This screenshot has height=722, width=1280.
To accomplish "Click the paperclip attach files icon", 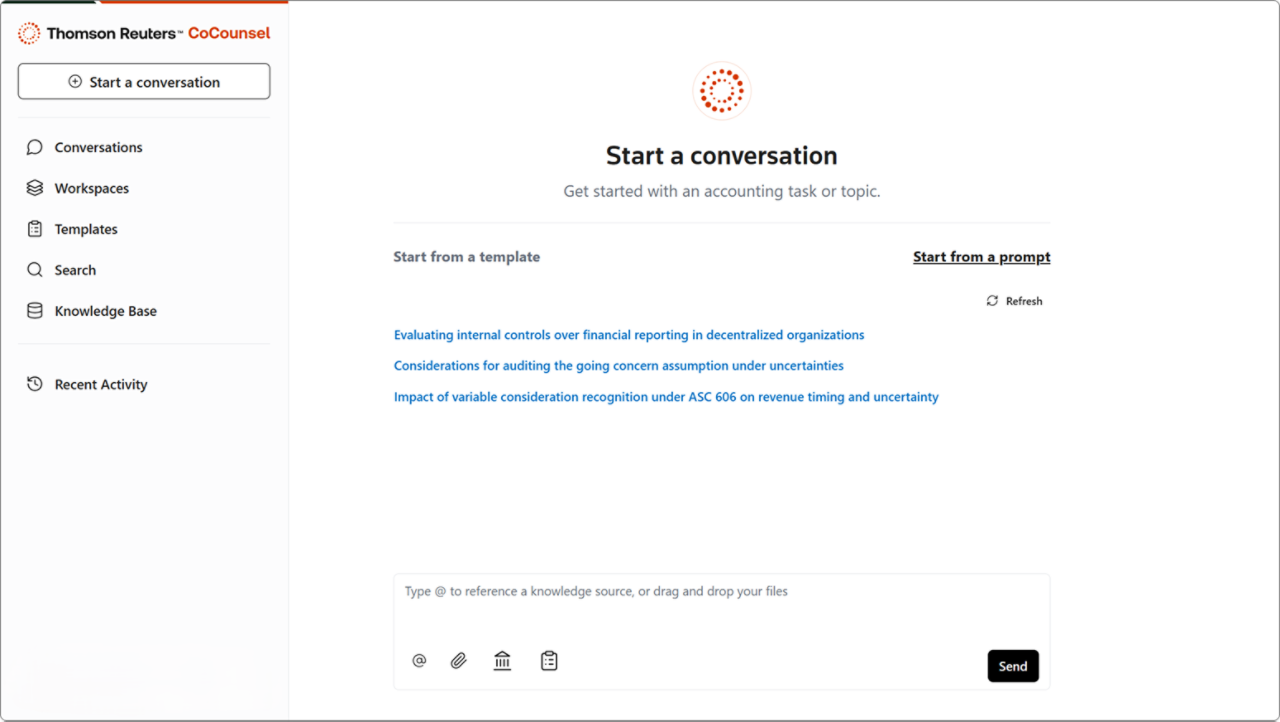I will click(x=458, y=661).
